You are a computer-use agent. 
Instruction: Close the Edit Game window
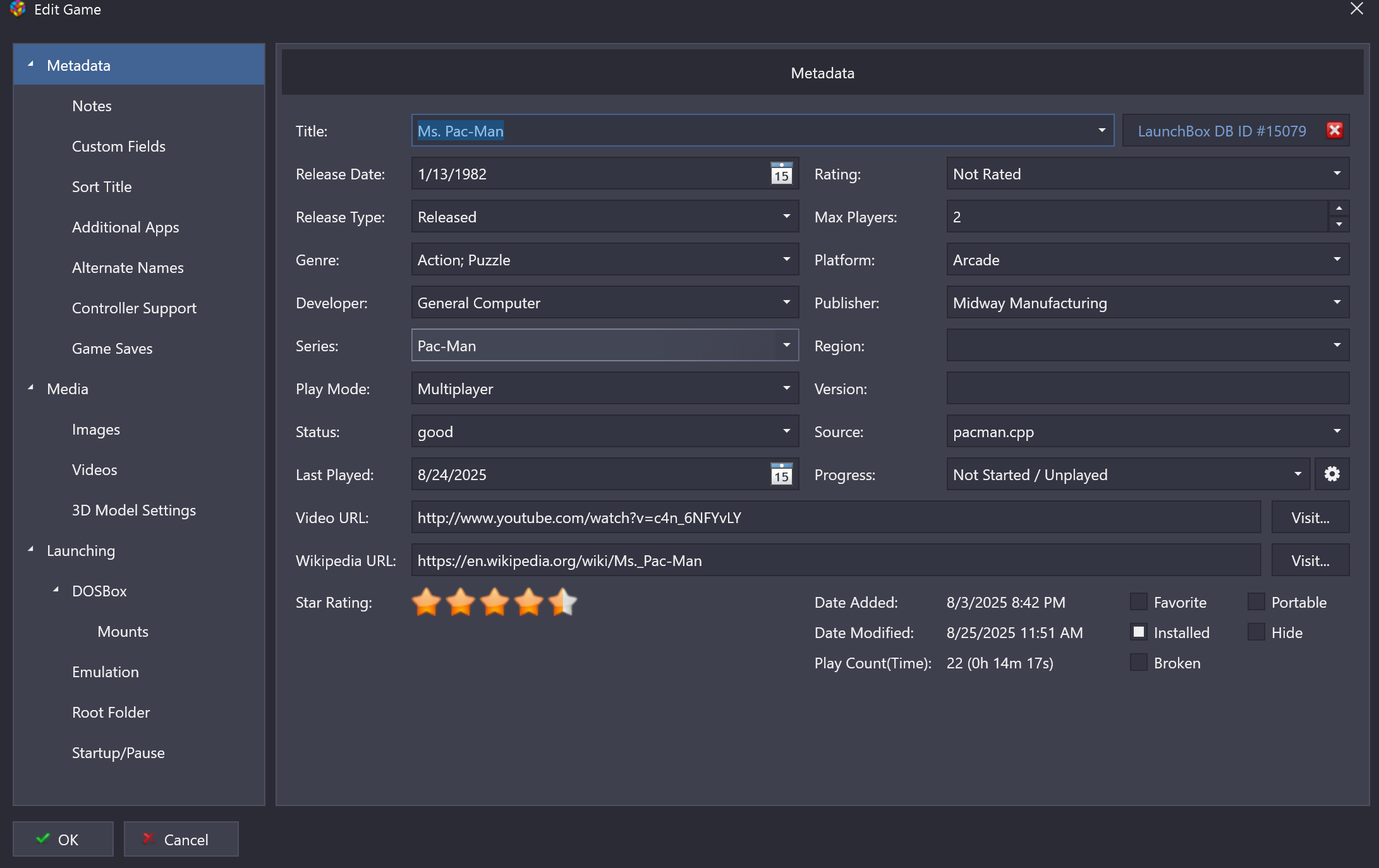click(x=1357, y=9)
